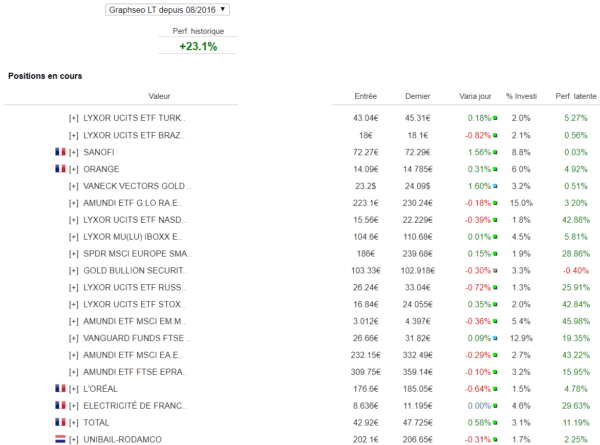Open the Graphseo LT portfolio dropdown
This screenshot has width=600, height=445.
tap(167, 10)
